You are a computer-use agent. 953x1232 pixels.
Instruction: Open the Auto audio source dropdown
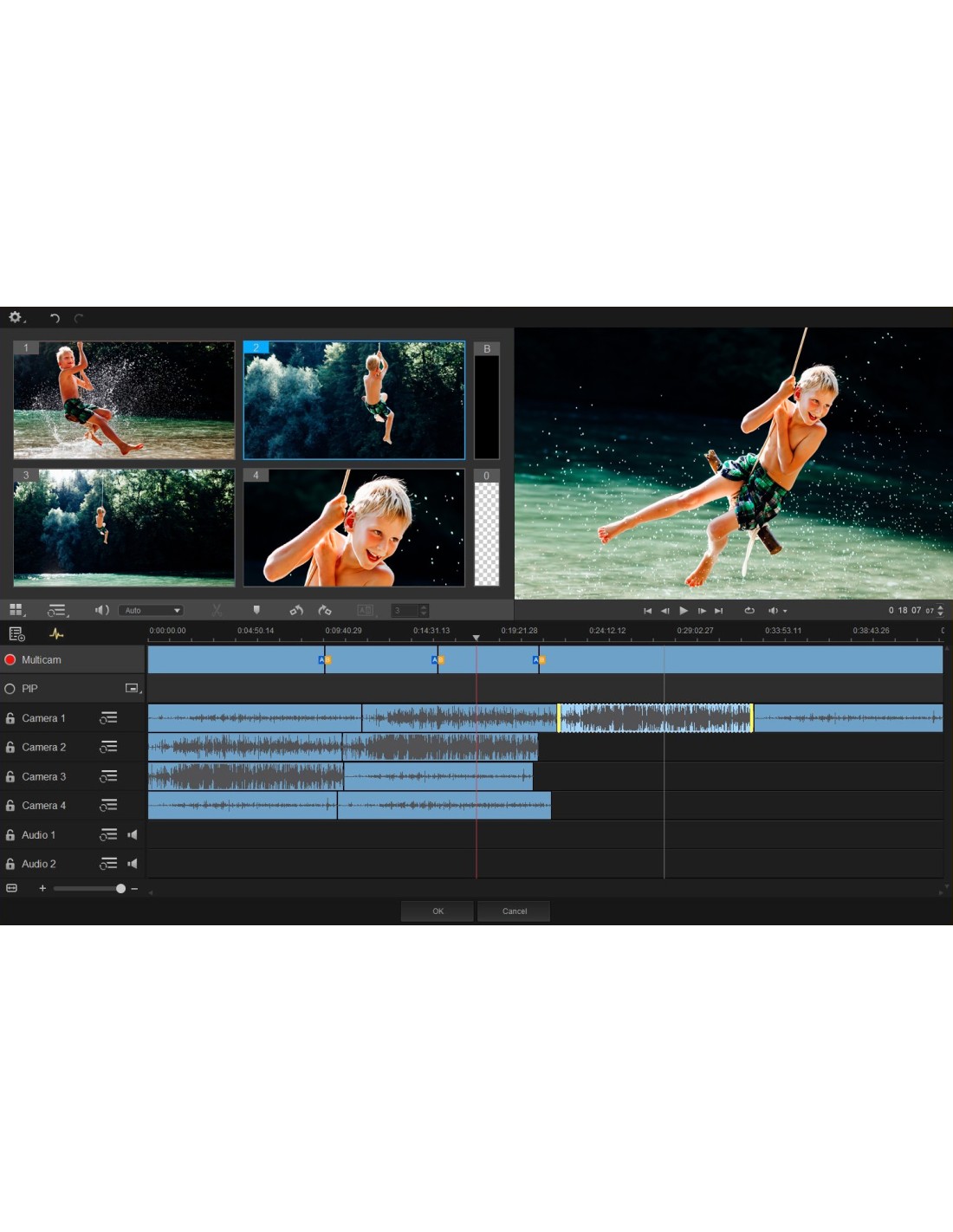[151, 611]
